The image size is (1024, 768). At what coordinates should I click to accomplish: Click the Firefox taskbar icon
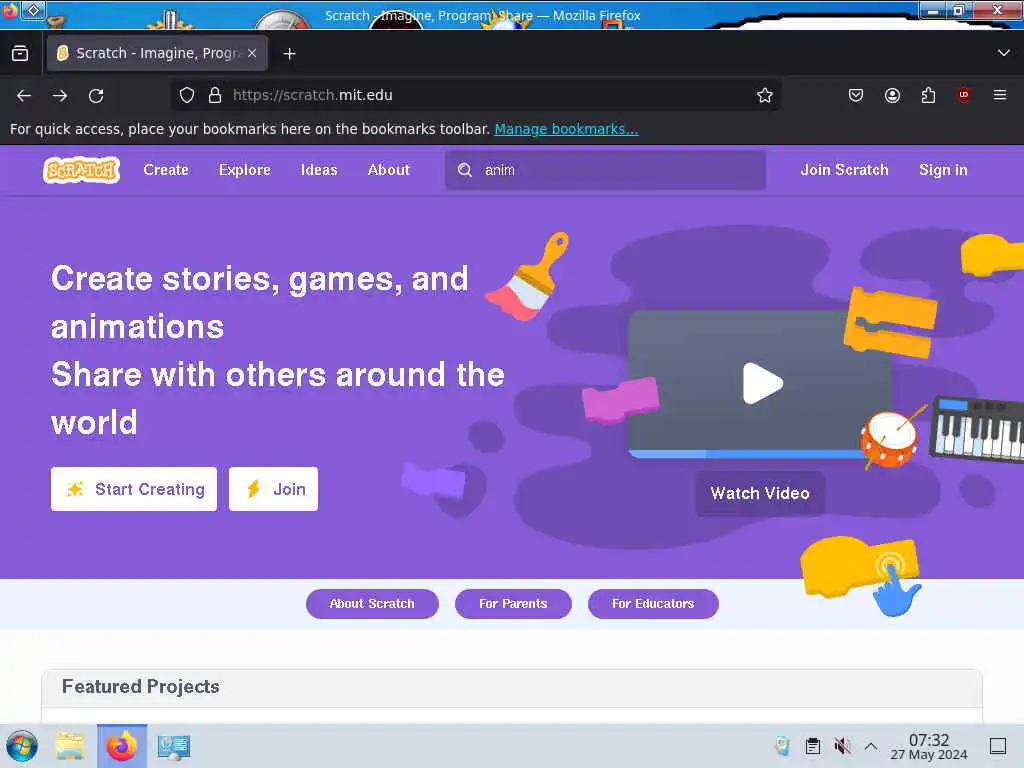coord(122,746)
